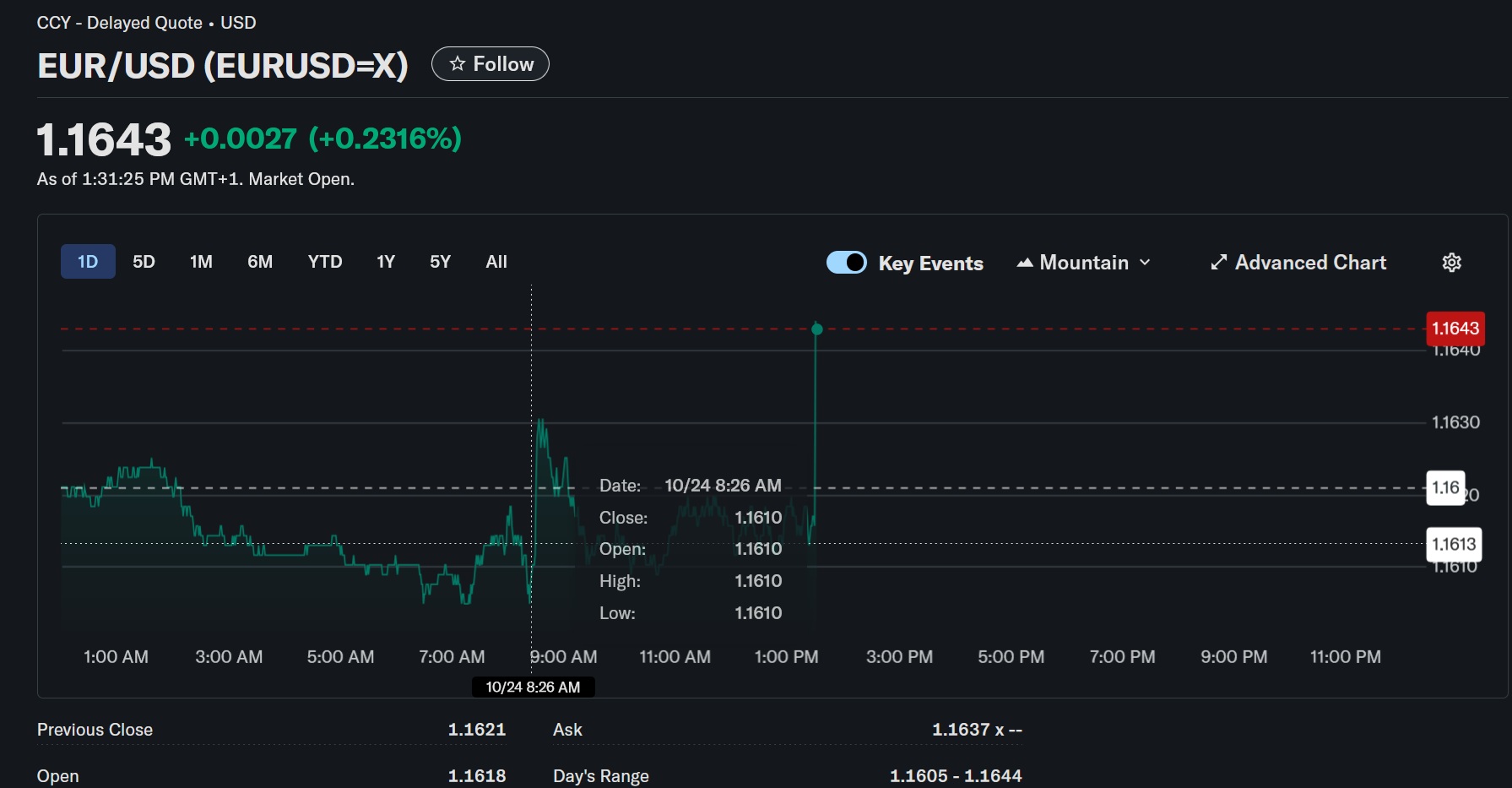This screenshot has height=788, width=1512.
Task: Click the +0.0027 price change value
Action: 241,139
